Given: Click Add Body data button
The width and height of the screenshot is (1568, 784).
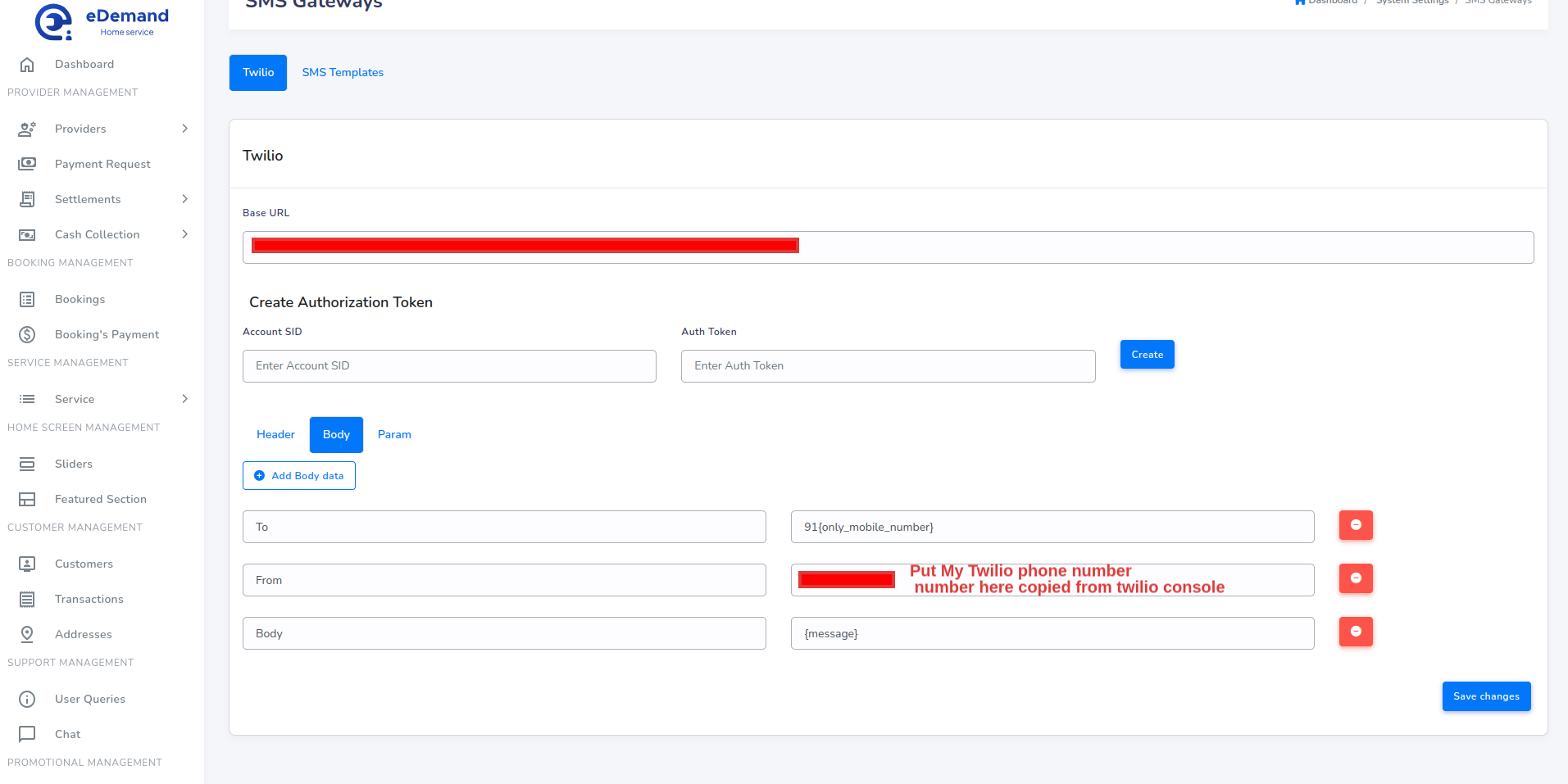Looking at the screenshot, I should [x=299, y=476].
